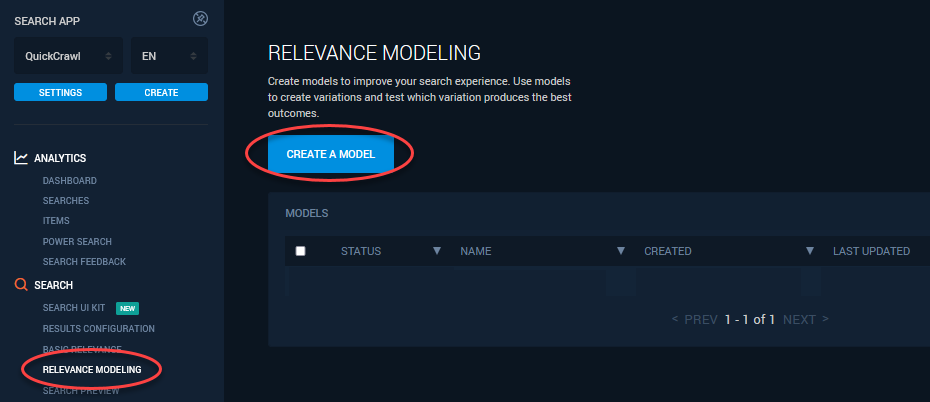Select Relevance Modeling in the sidebar
Image resolution: width=930 pixels, height=402 pixels.
pyautogui.click(x=92, y=370)
